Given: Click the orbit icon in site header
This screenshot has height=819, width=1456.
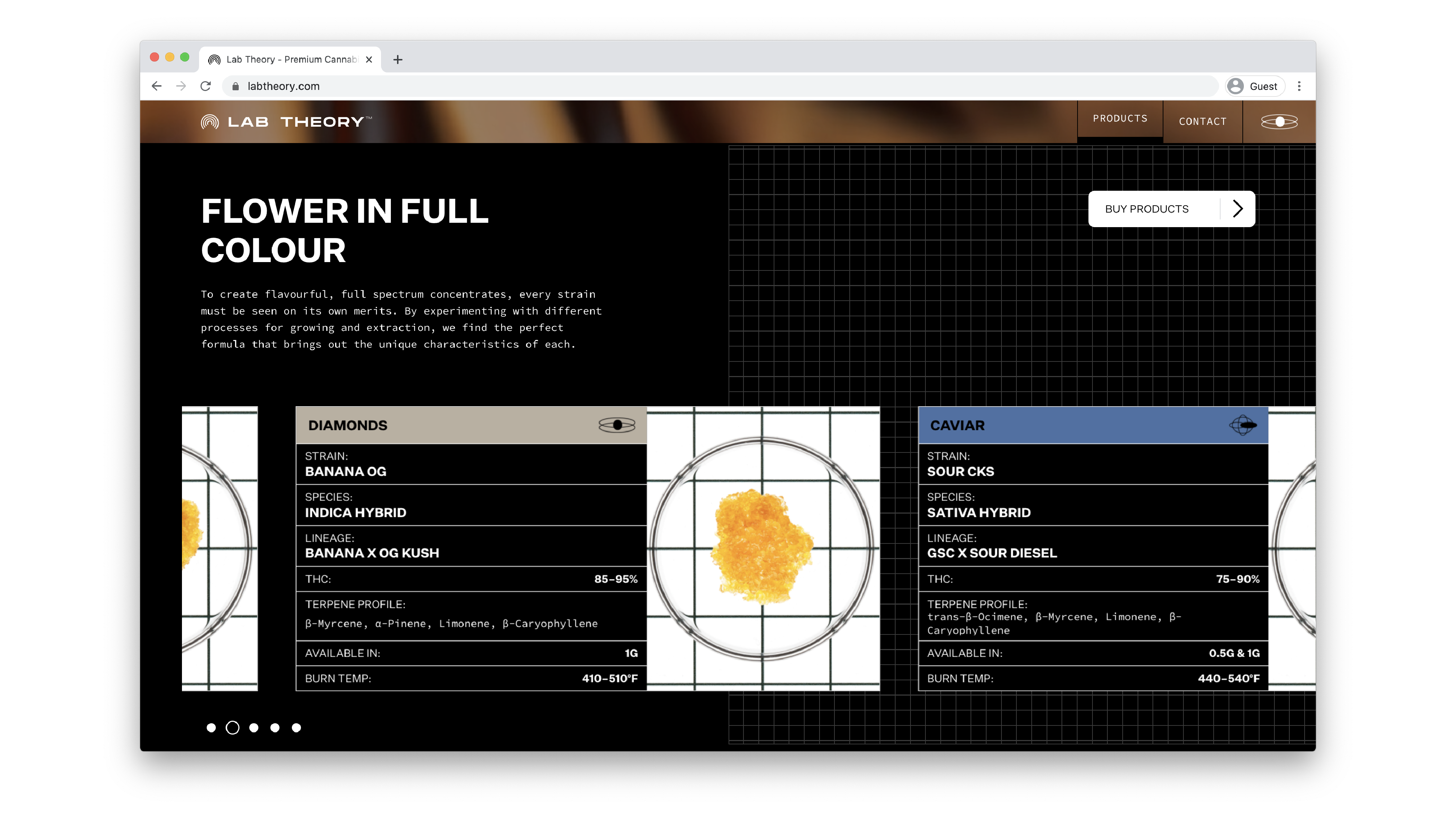Looking at the screenshot, I should [1279, 122].
